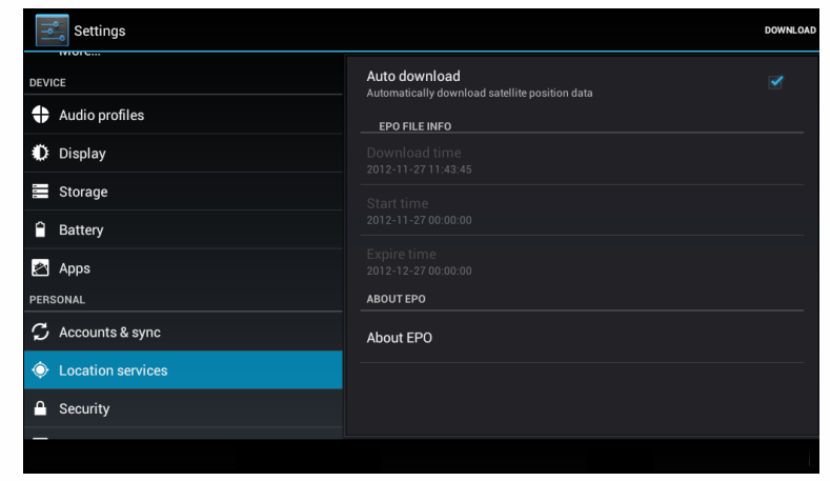The height and width of the screenshot is (481, 830).
Task: Click the Start time entry
Action: point(582,211)
